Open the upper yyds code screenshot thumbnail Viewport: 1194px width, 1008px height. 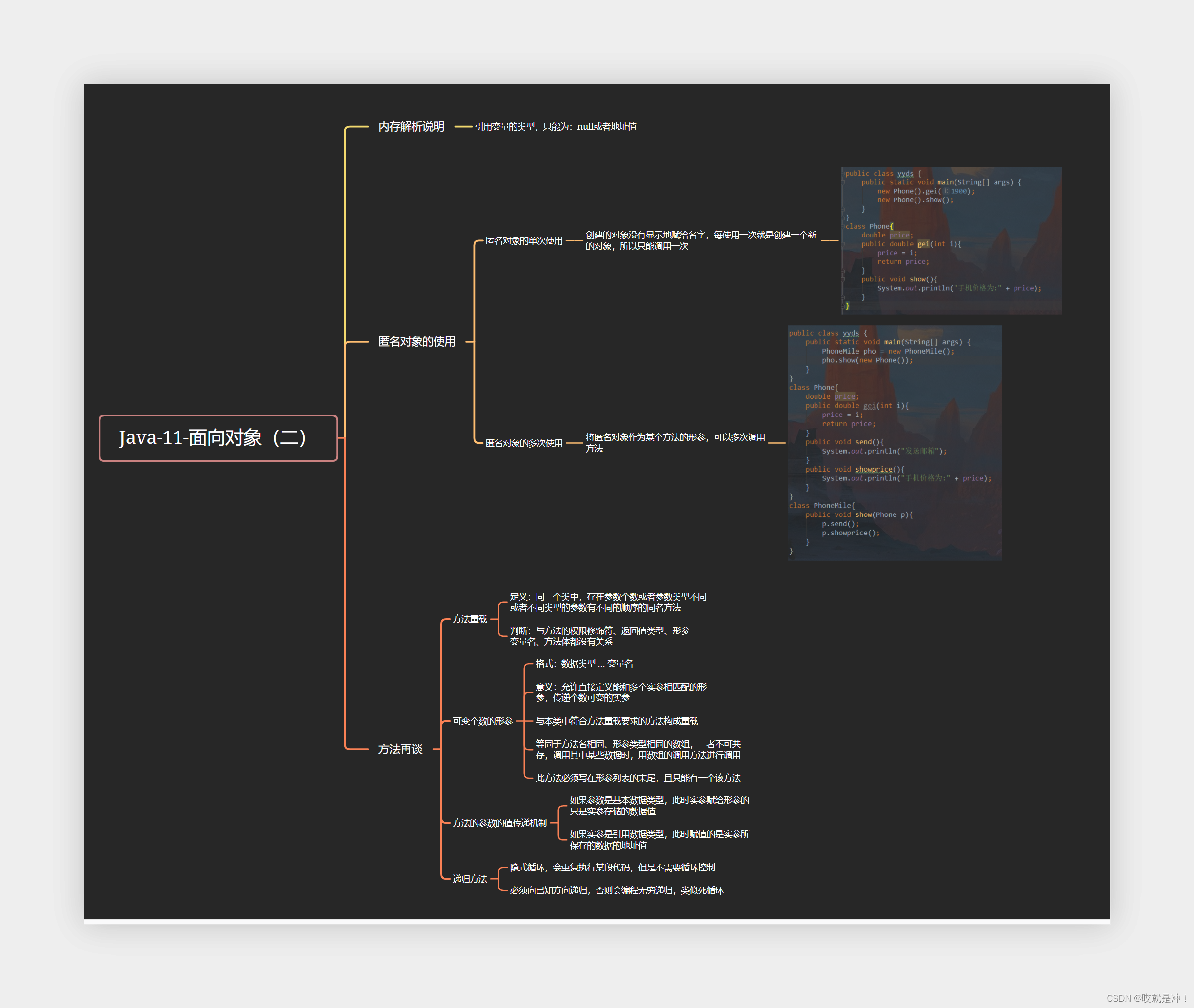point(951,240)
